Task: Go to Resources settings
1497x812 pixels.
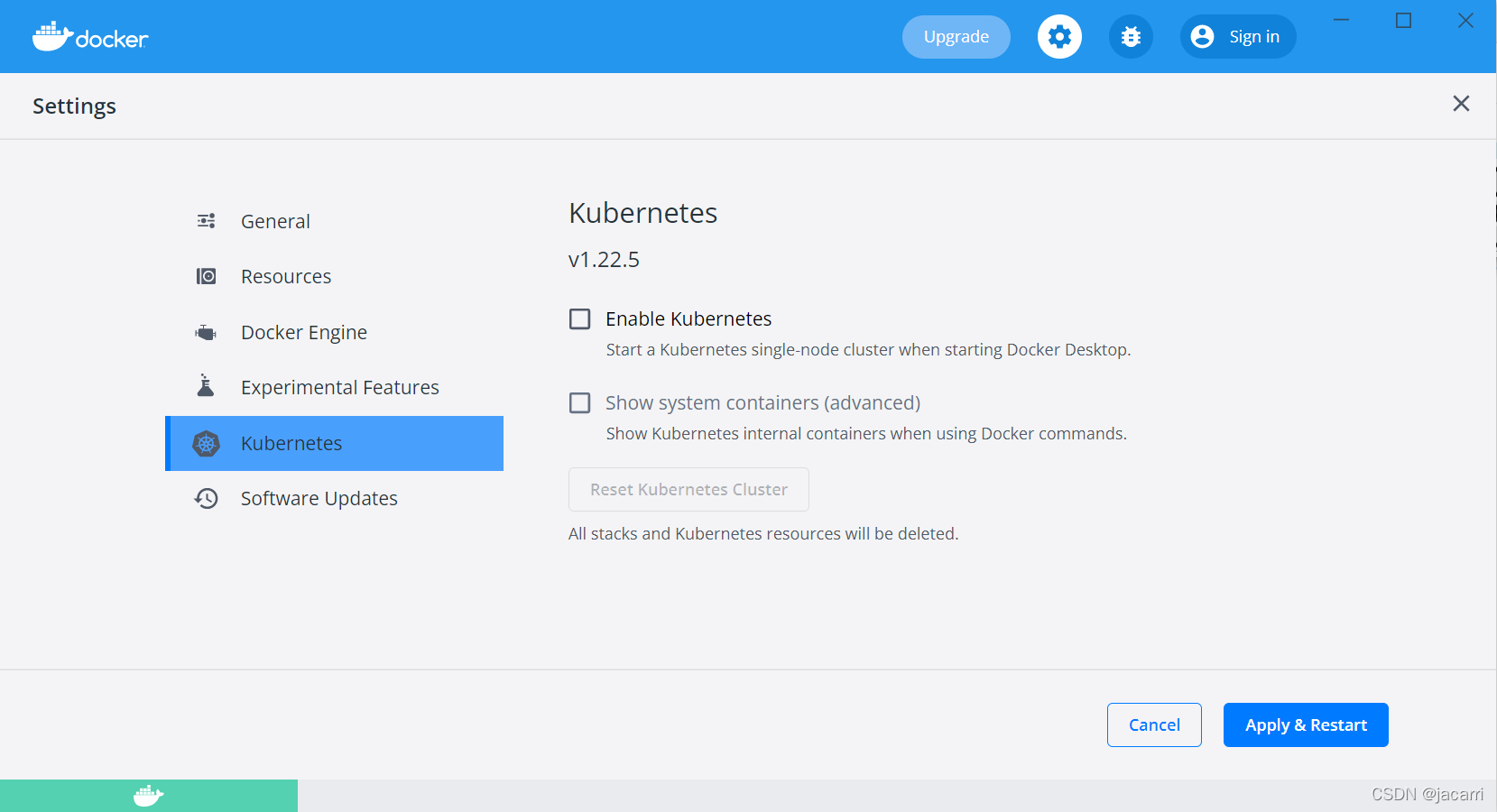Action: [334, 276]
